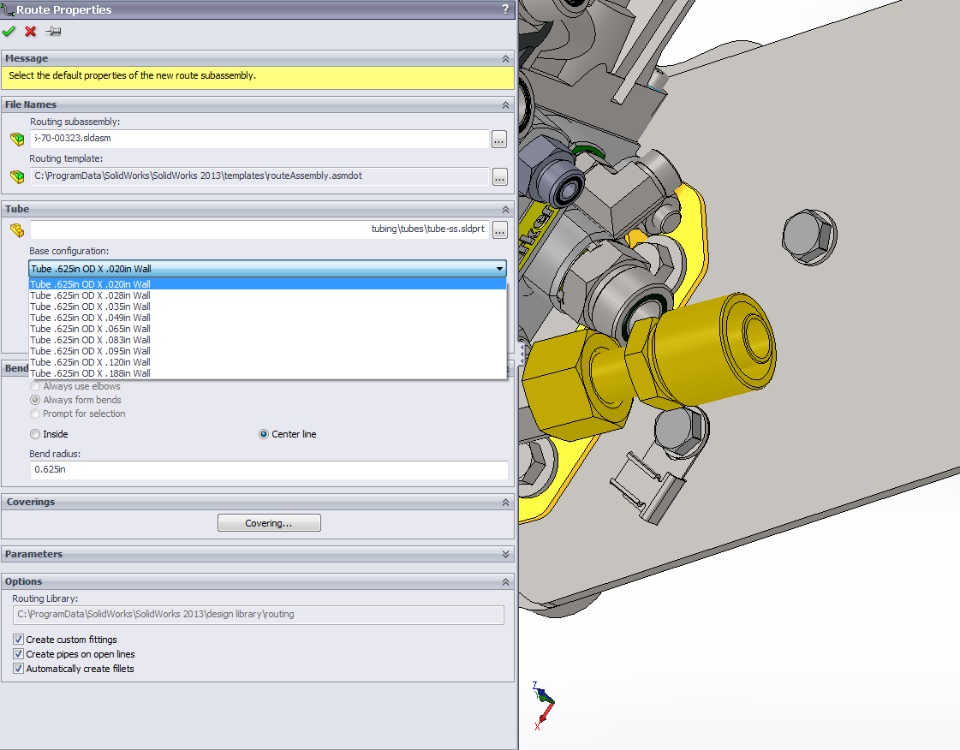Select Center line bend radius option
Image resolution: width=960 pixels, height=750 pixels.
pos(263,434)
